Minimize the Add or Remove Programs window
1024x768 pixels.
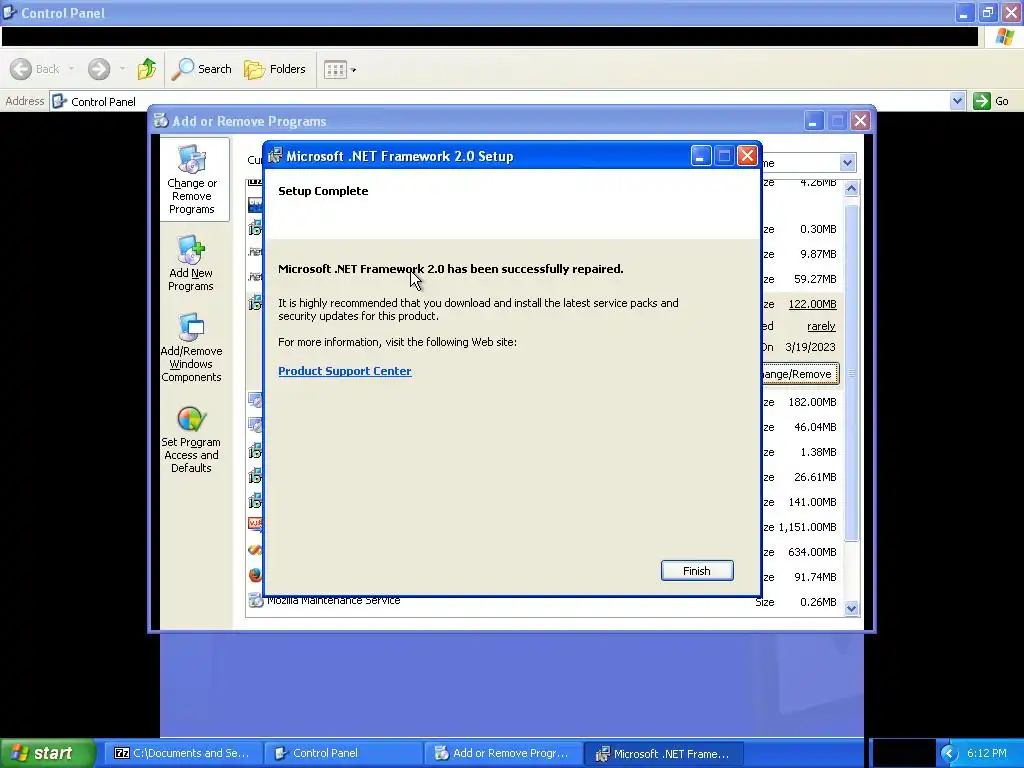click(x=814, y=121)
